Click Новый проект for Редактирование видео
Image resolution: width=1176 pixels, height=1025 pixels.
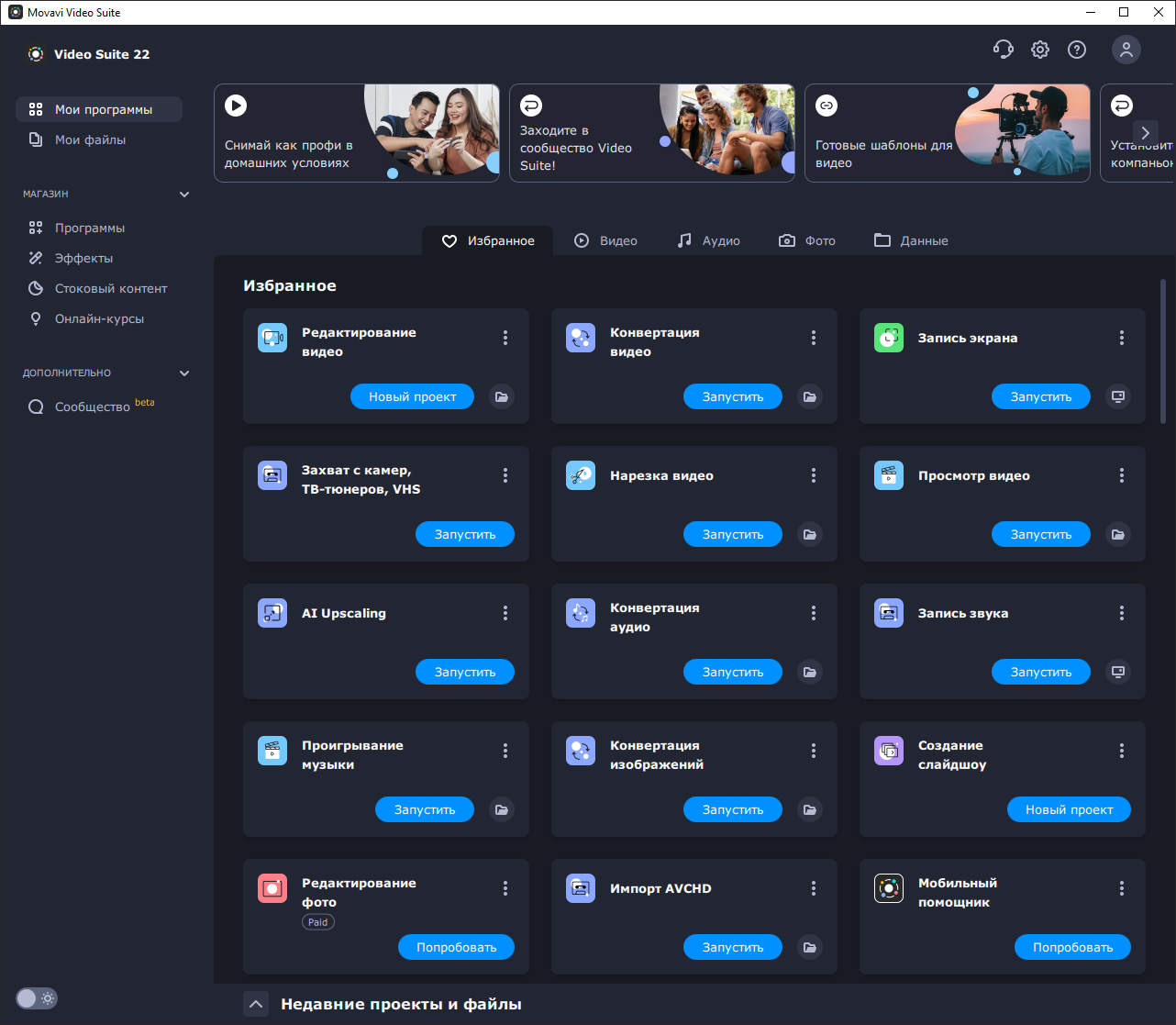coord(412,396)
